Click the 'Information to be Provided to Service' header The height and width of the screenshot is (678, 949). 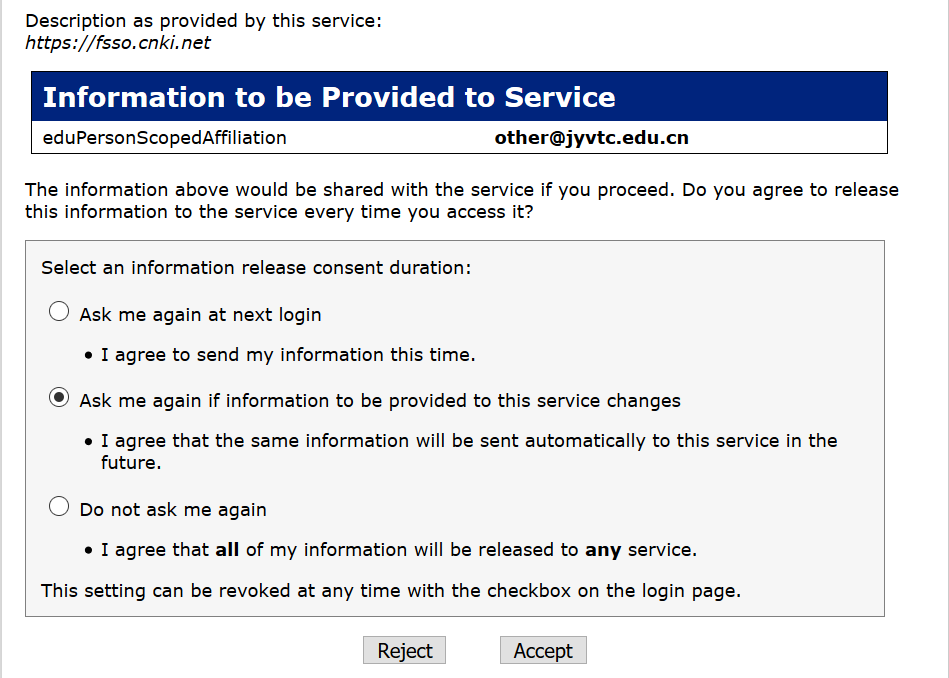pos(329,97)
